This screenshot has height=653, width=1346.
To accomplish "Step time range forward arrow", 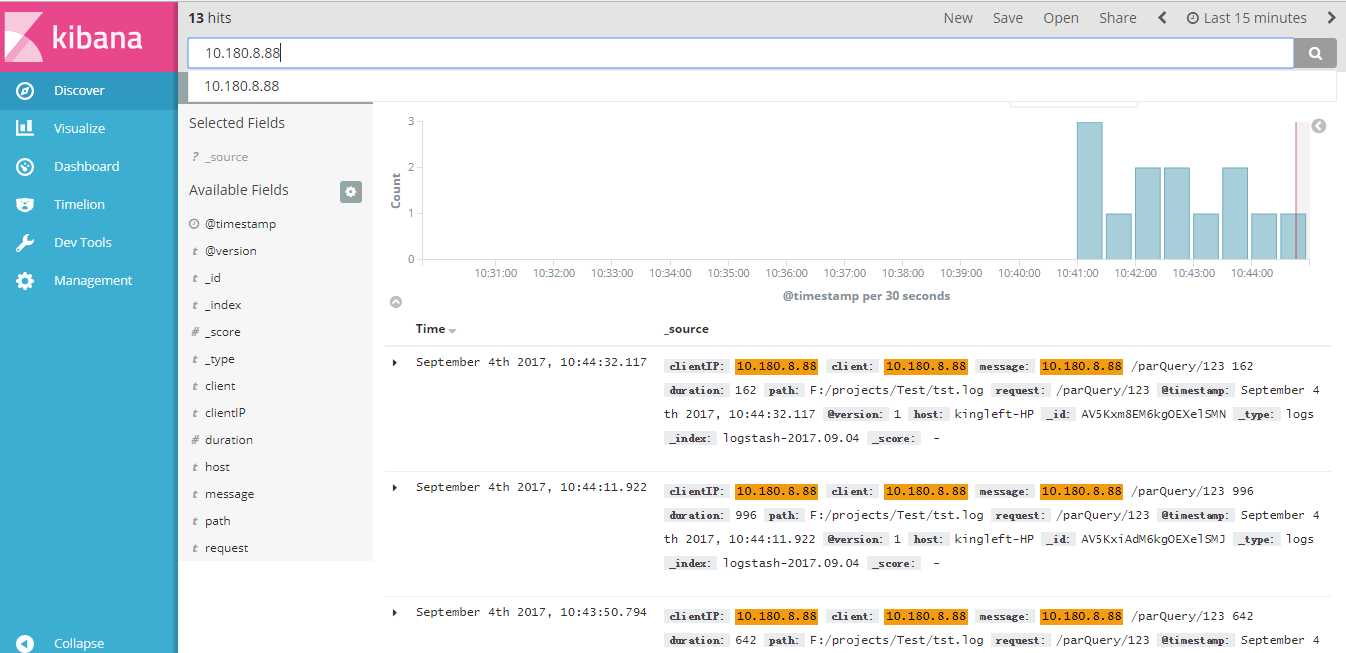I will [1331, 18].
